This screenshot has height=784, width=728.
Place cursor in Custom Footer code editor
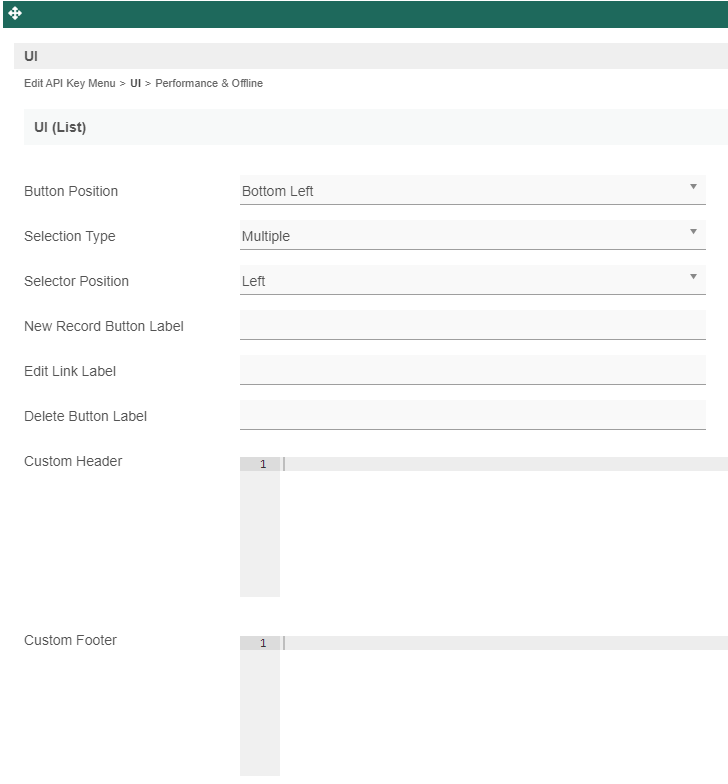[x=504, y=706]
